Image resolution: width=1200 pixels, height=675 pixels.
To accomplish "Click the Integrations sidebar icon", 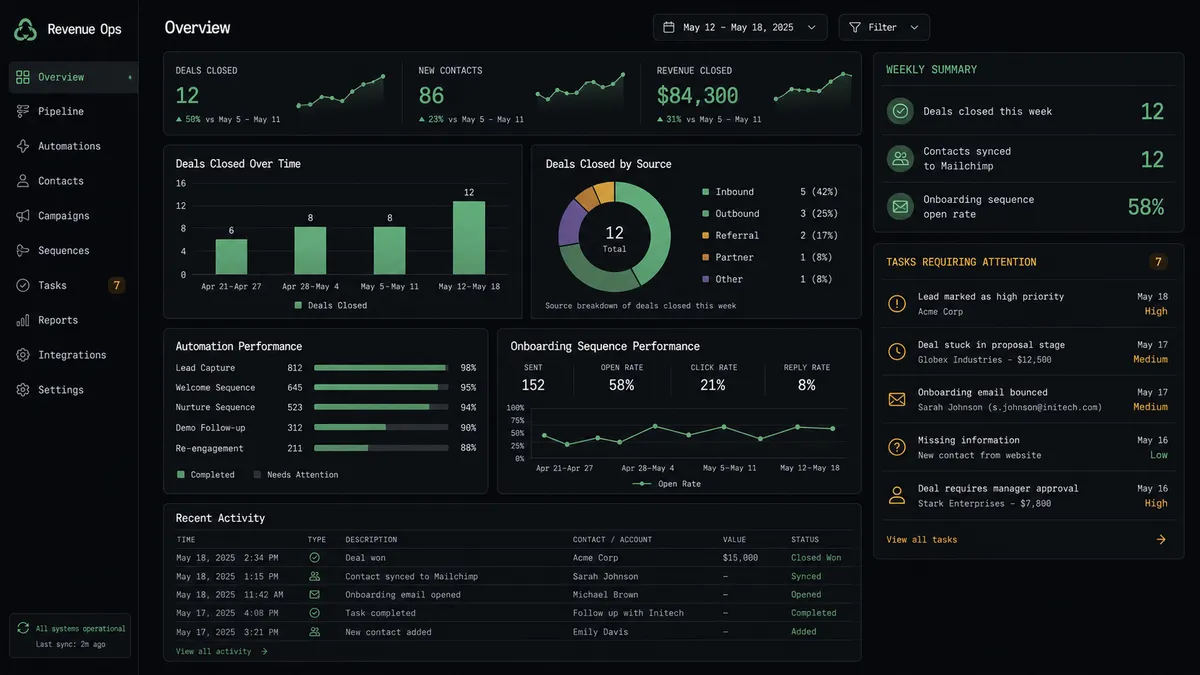I will click(23, 355).
